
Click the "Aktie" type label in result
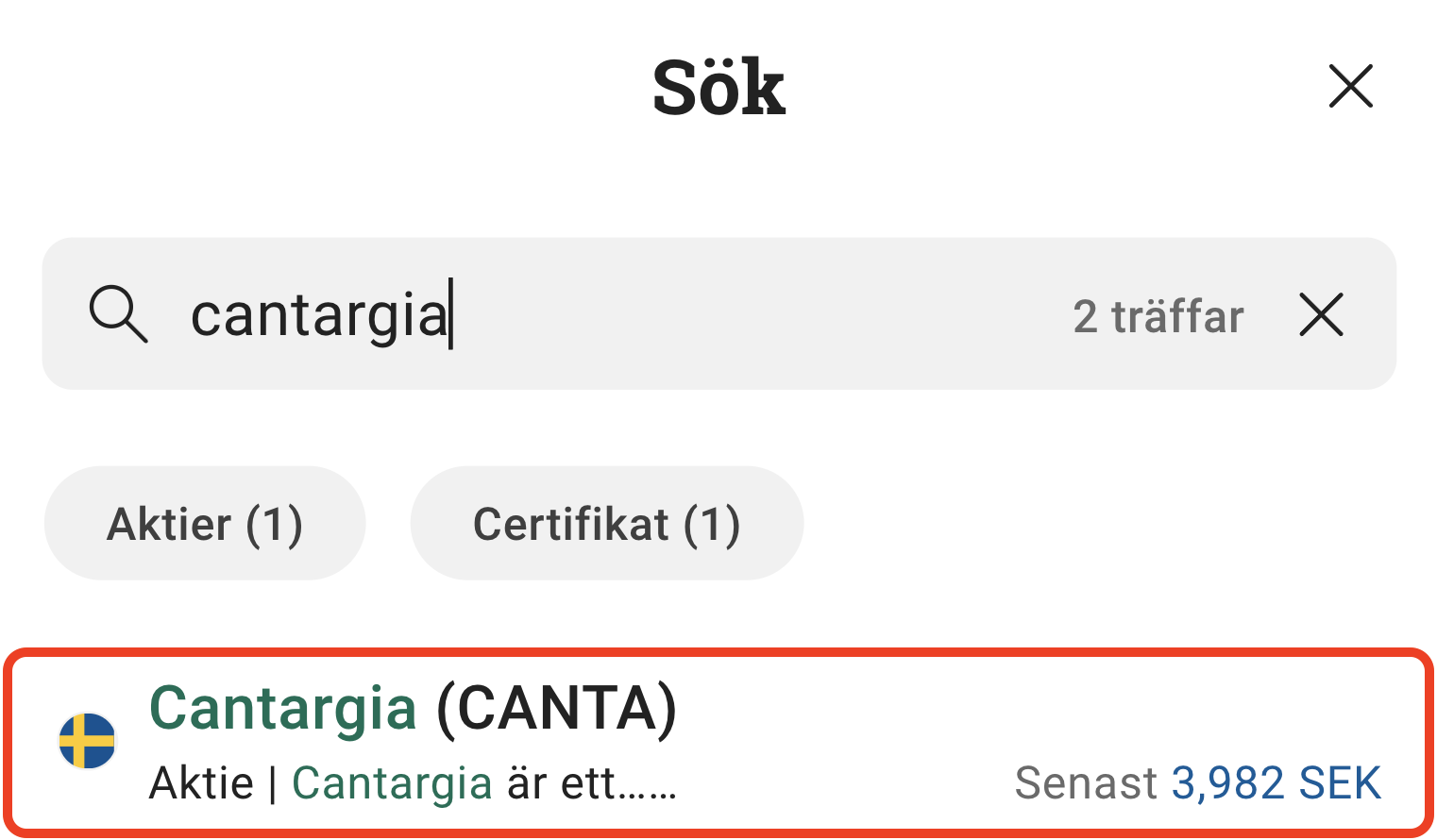201,783
